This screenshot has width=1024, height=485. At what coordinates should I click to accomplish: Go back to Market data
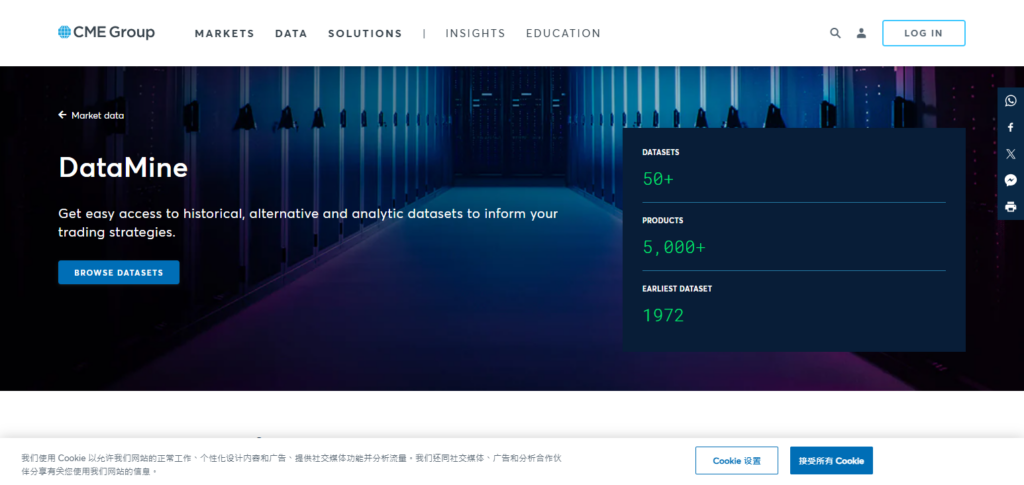(91, 116)
